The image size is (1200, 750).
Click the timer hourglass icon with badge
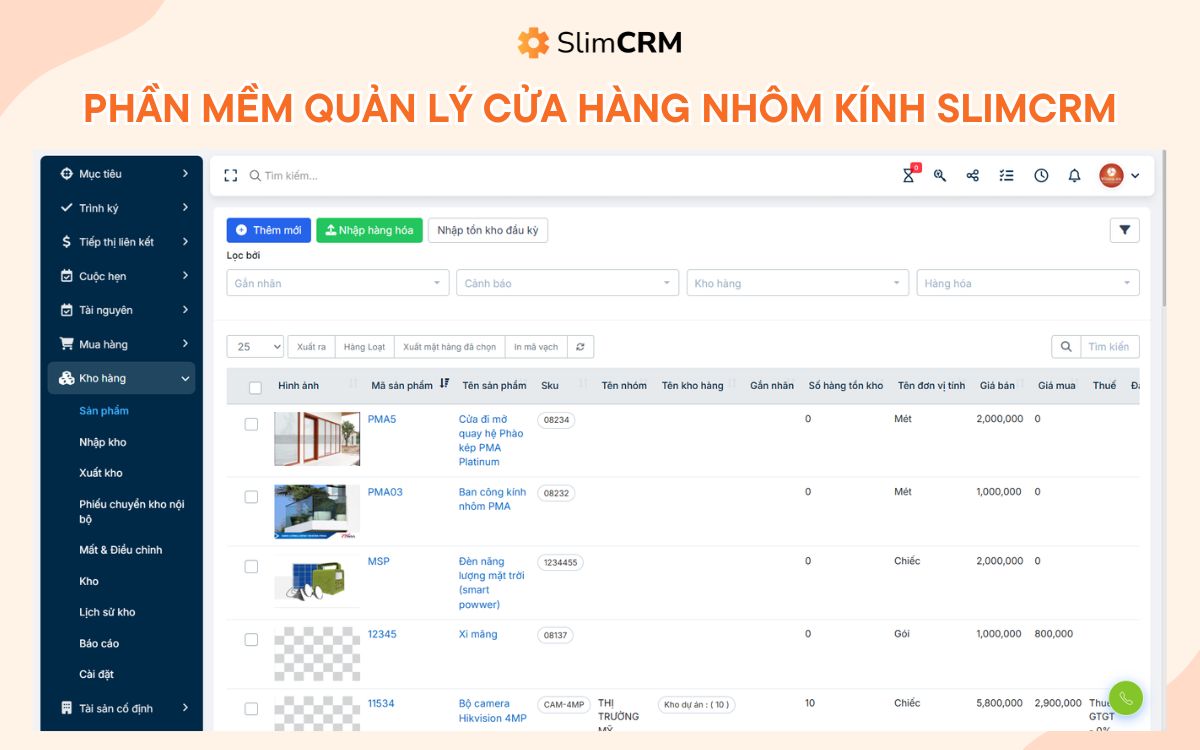tap(908, 175)
